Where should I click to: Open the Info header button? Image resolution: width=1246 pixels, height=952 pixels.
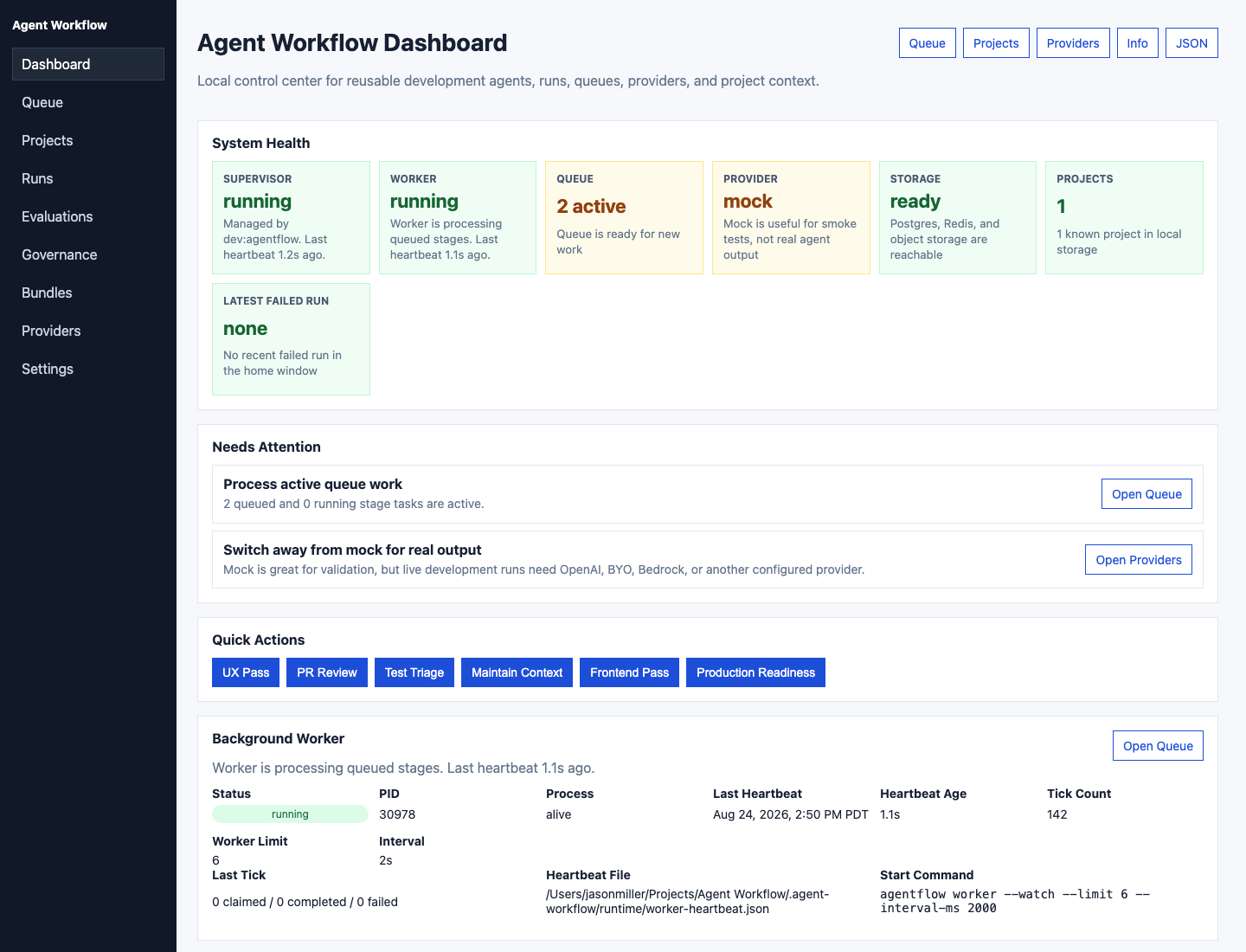tap(1138, 43)
